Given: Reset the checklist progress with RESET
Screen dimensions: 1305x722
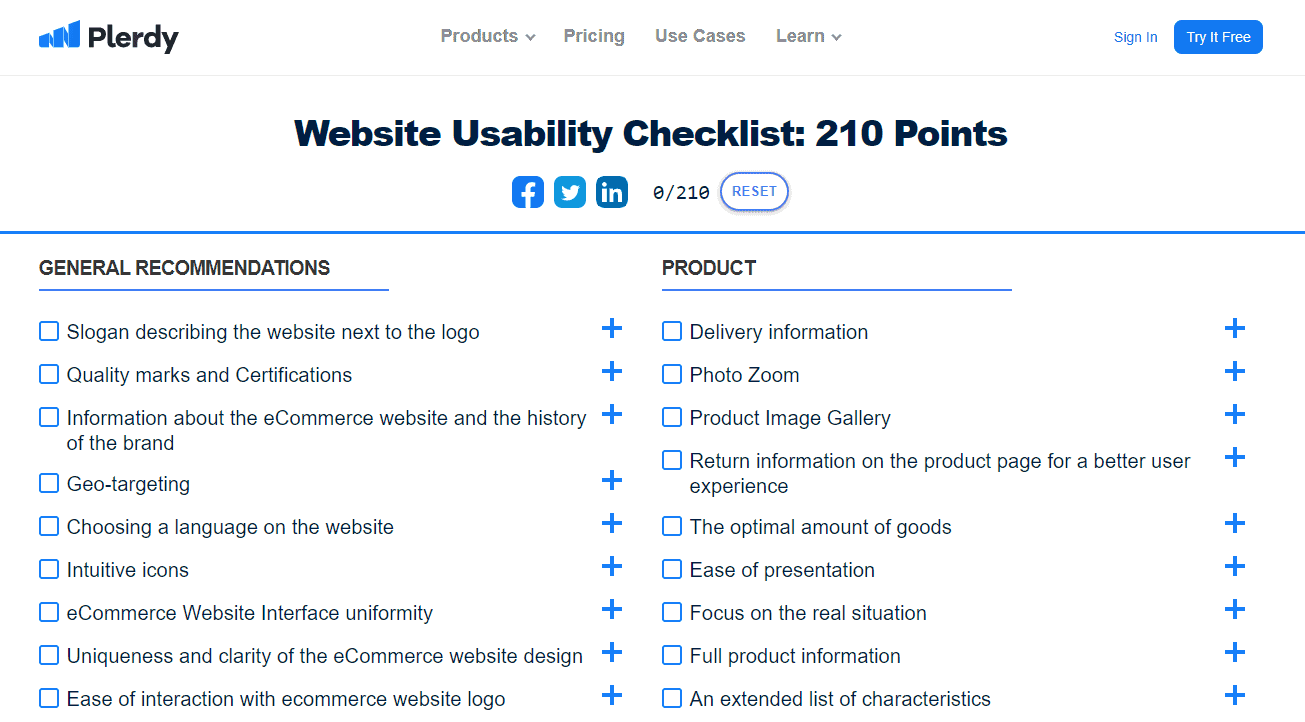Looking at the screenshot, I should pos(754,192).
